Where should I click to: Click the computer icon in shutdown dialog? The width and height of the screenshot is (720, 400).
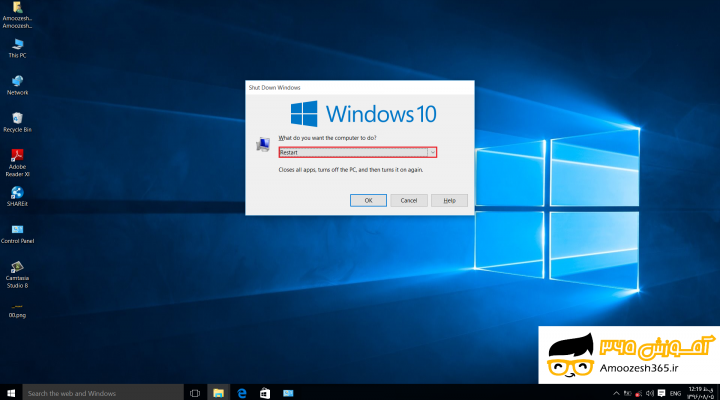click(x=263, y=145)
